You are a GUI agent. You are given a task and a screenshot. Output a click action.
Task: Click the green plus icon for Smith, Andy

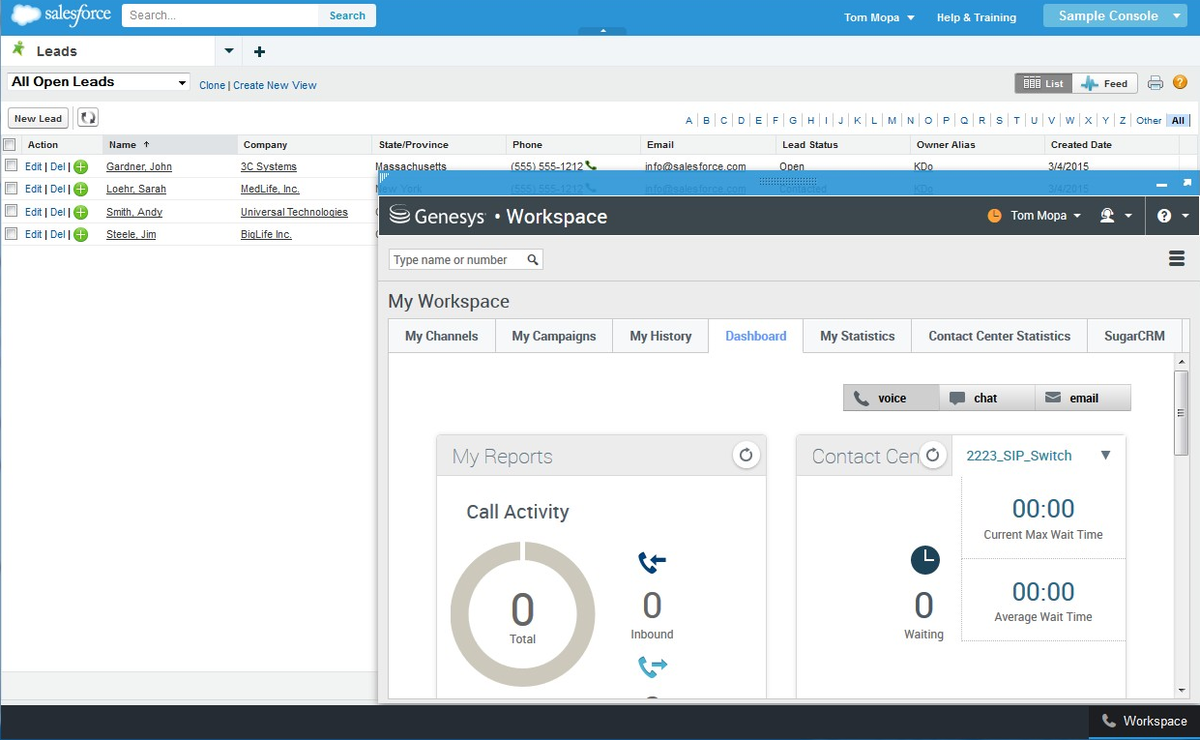pyautogui.click(x=81, y=212)
